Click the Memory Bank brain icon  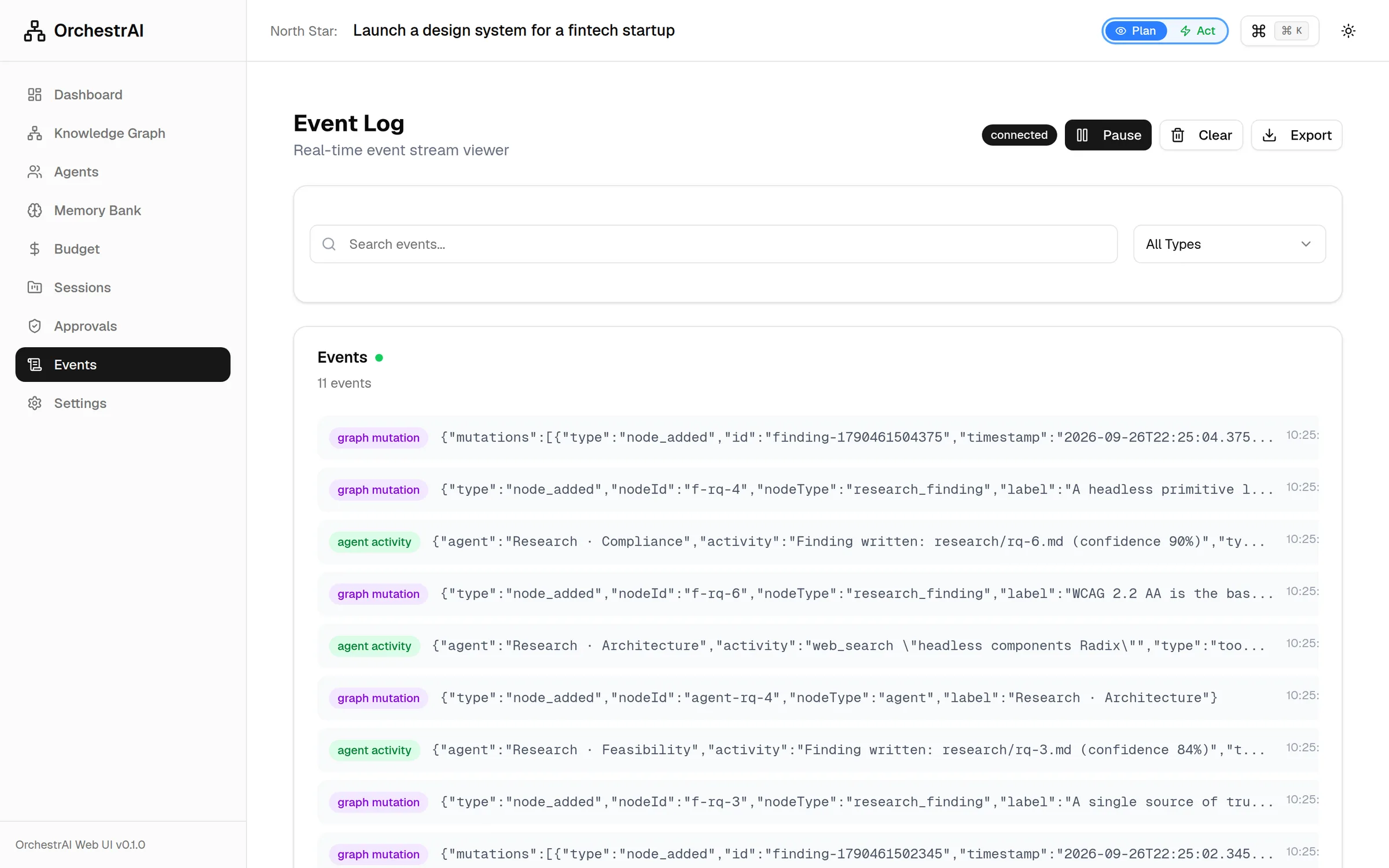coord(35,210)
